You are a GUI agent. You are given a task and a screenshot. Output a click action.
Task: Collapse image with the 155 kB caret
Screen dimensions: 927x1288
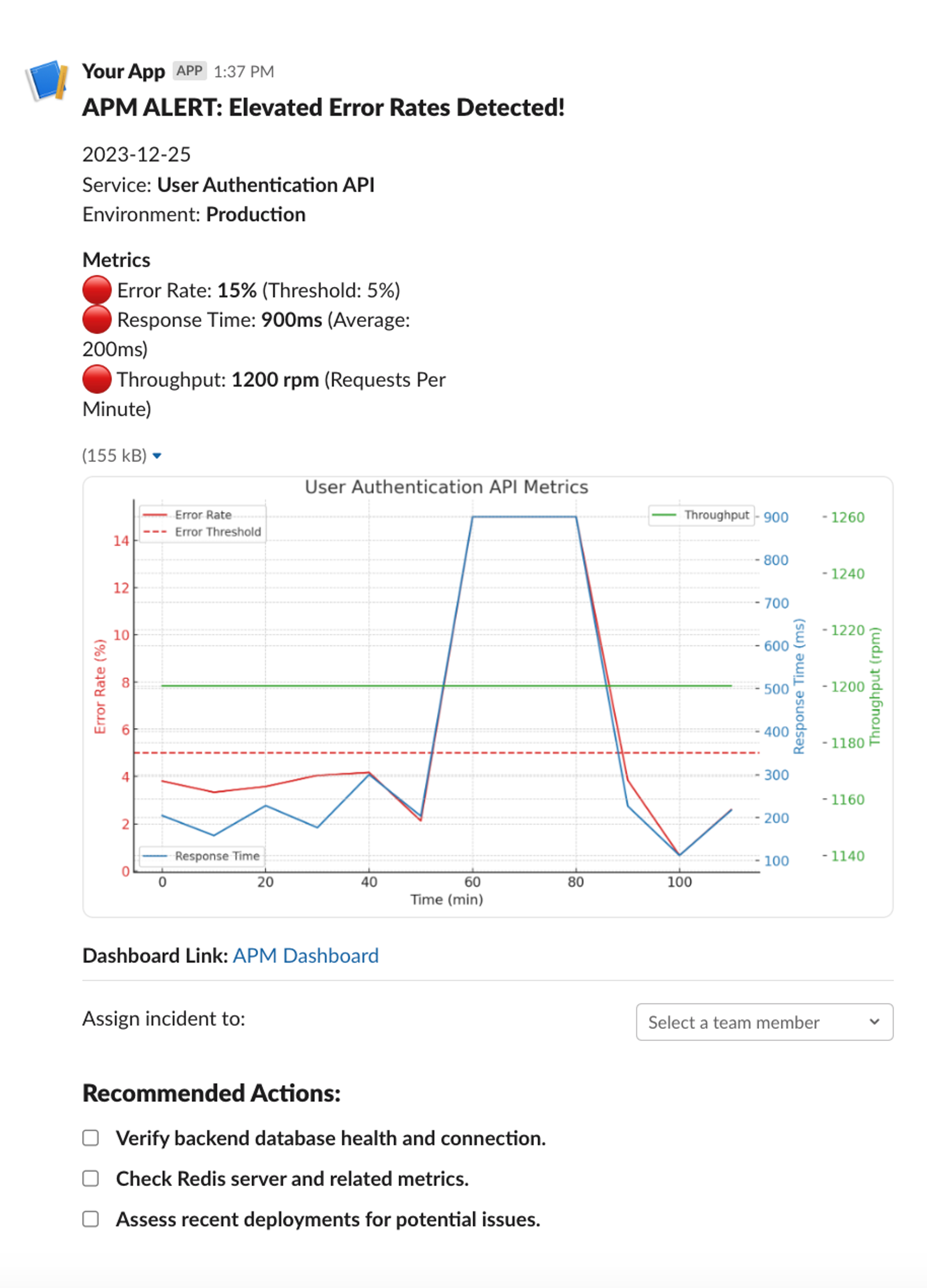(157, 456)
